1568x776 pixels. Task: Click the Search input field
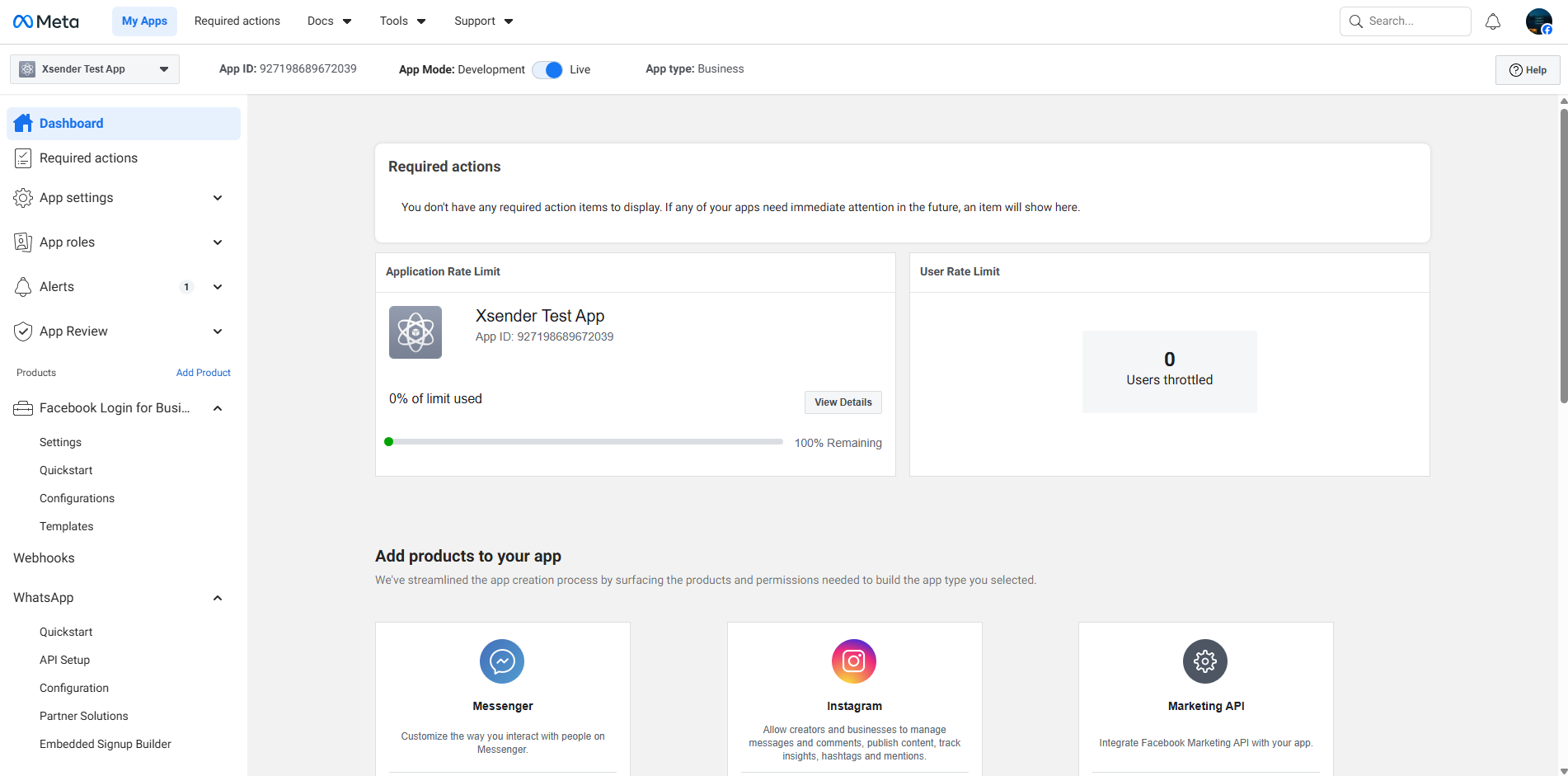click(1414, 21)
